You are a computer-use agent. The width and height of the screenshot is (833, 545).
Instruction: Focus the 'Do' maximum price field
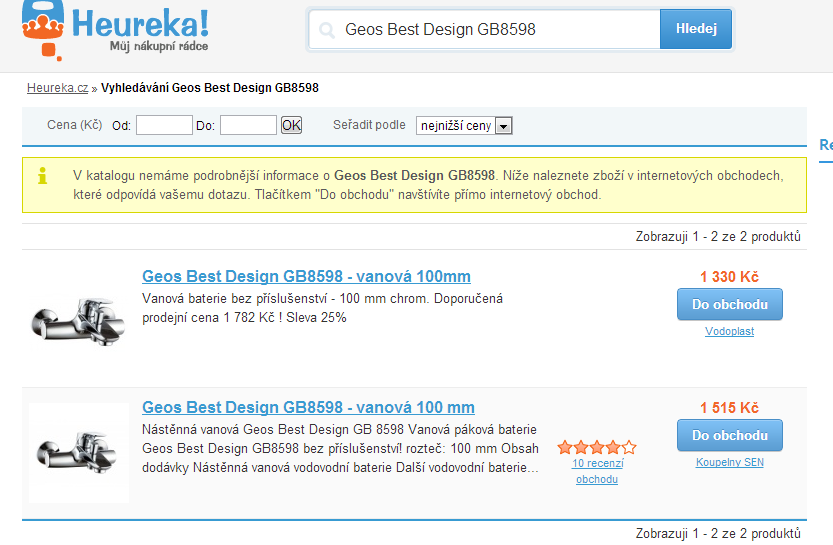click(248, 125)
